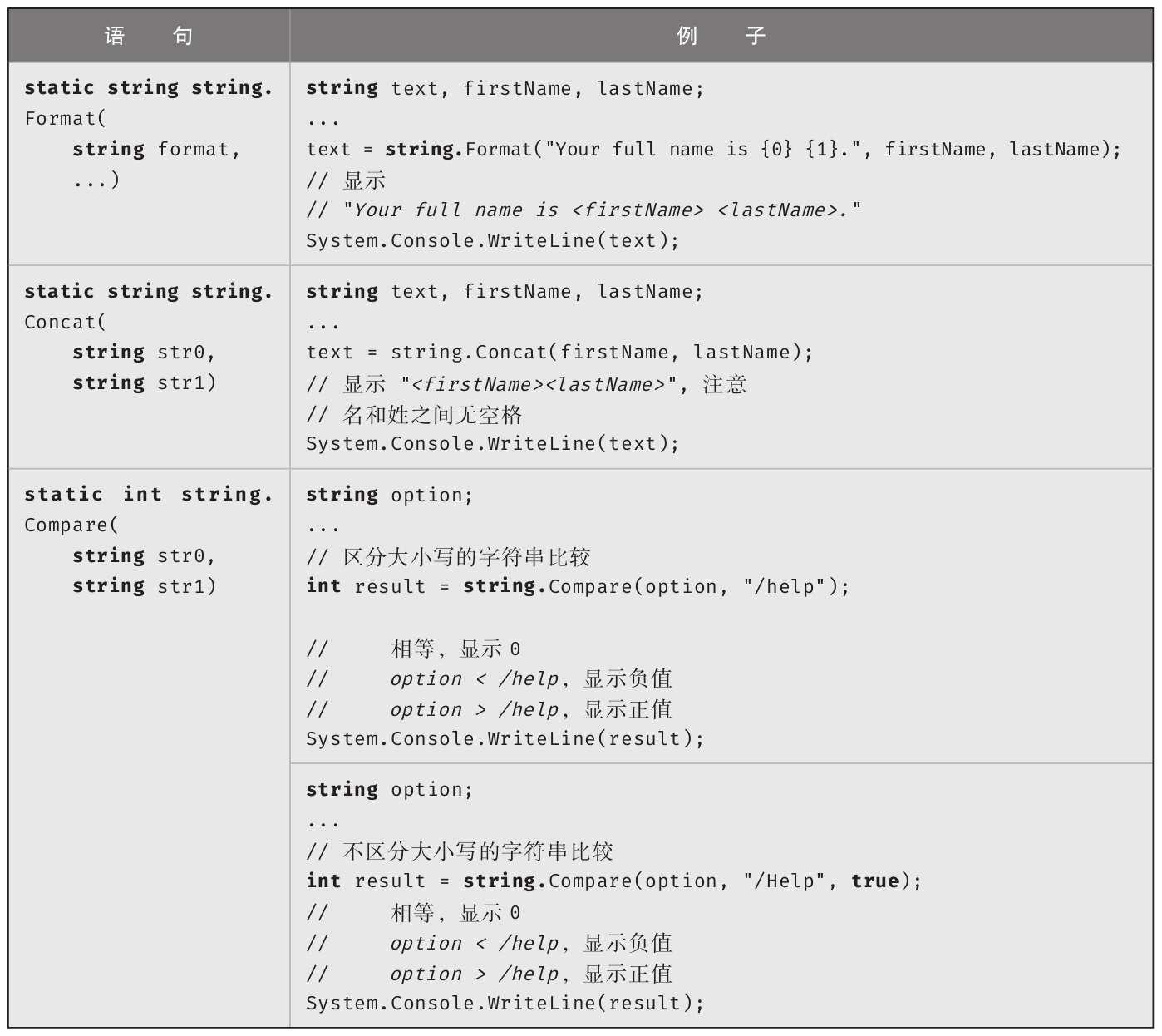
Task: Click the 注意 text in the Concat comment
Action: (725, 384)
